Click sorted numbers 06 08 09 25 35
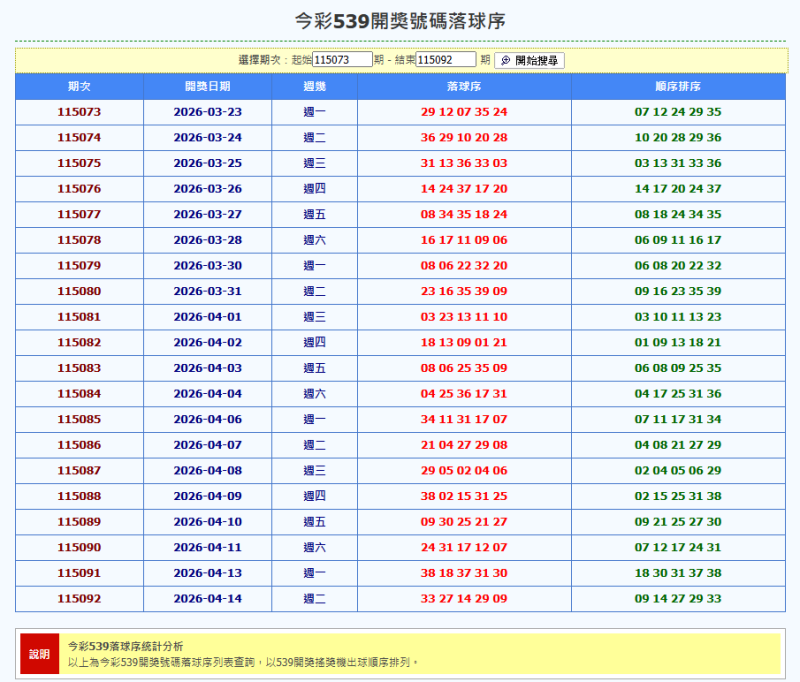 coord(678,368)
